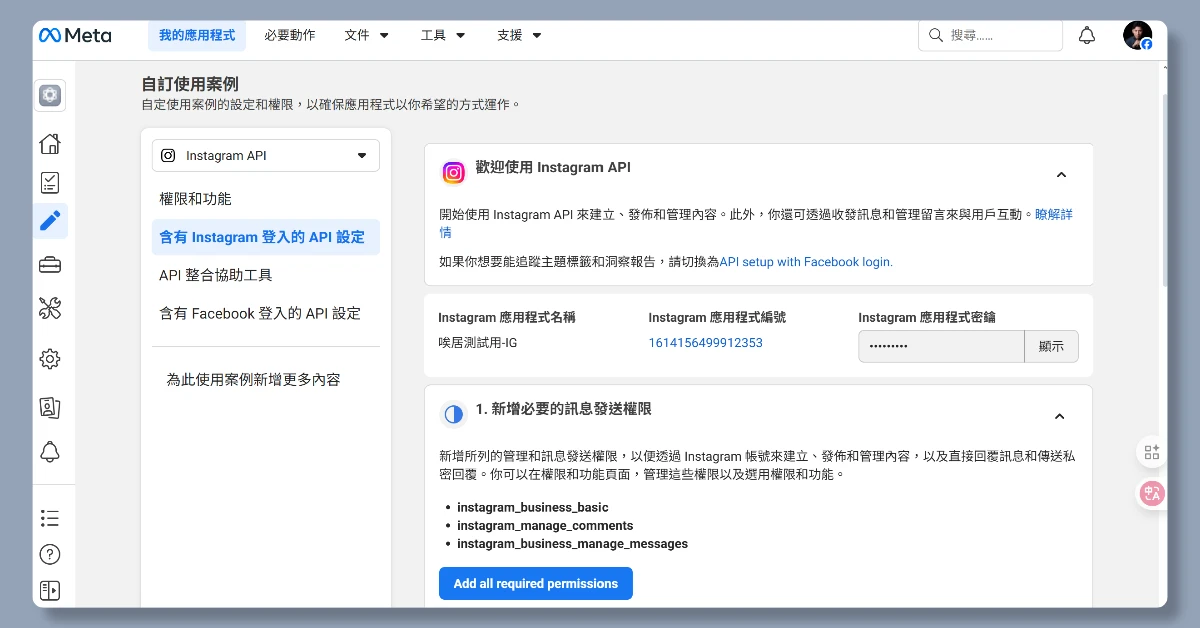The image size is (1200, 628).
Task: Open the briefcase sidebar icon
Action: click(50, 265)
